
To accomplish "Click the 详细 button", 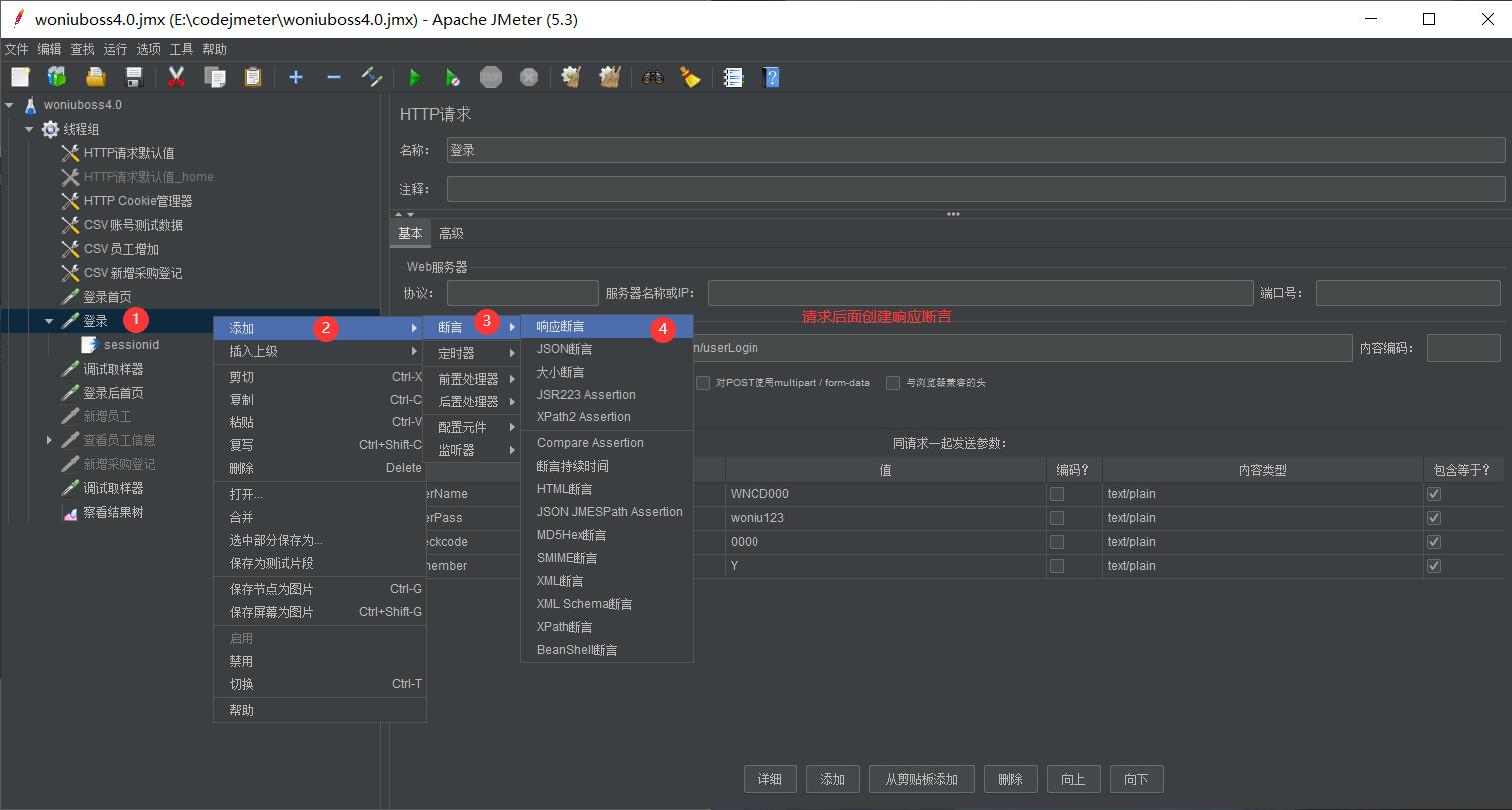I will point(769,779).
